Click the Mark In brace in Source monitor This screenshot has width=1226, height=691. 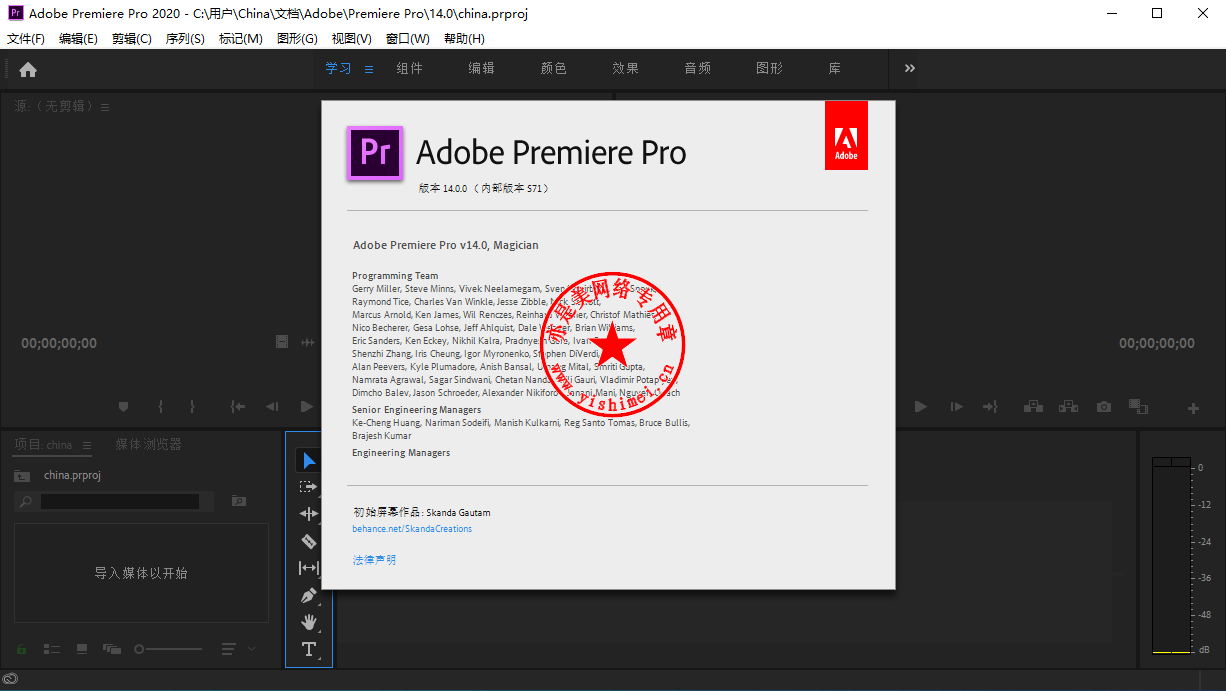[160, 407]
